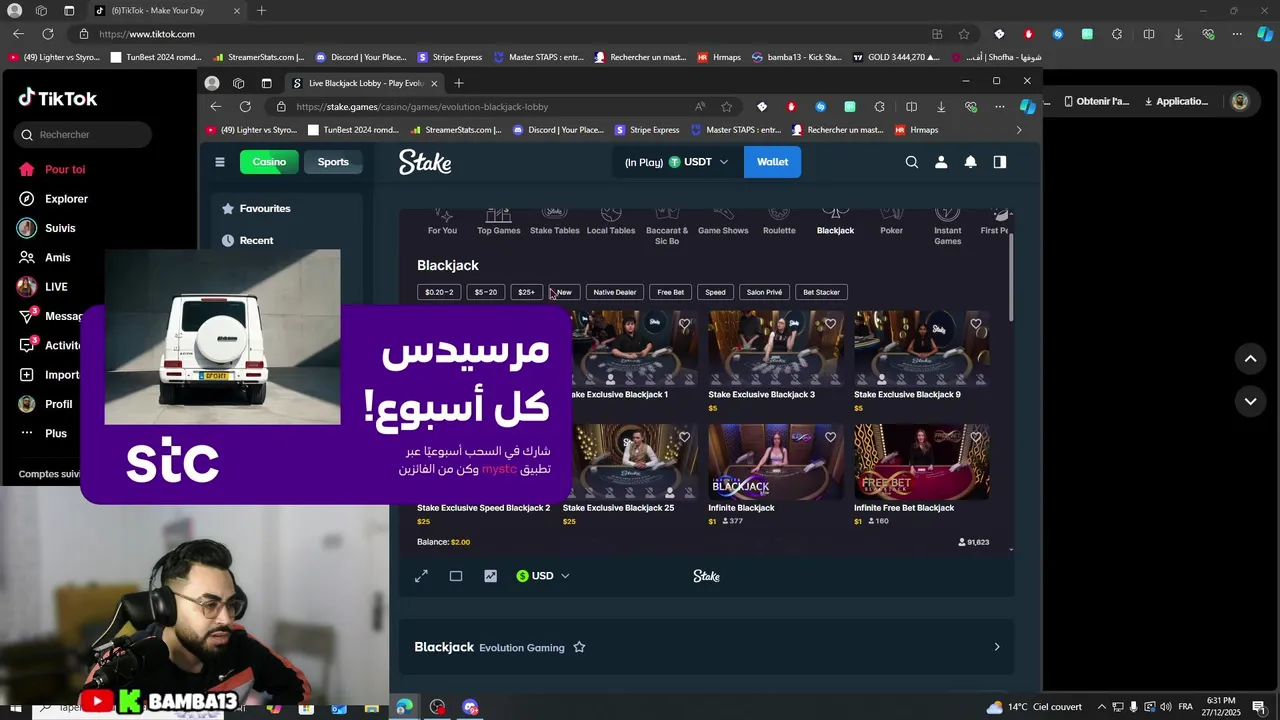
Task: Switch to Sports section
Action: (333, 162)
